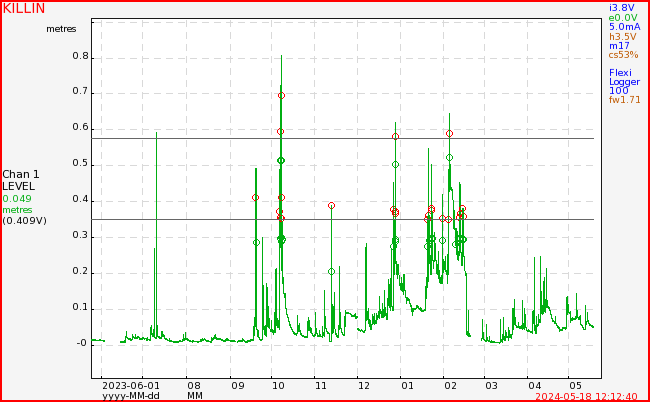Click the KILLIN station title
Image resolution: width=650 pixels, height=402 pixels.
click(x=24, y=8)
